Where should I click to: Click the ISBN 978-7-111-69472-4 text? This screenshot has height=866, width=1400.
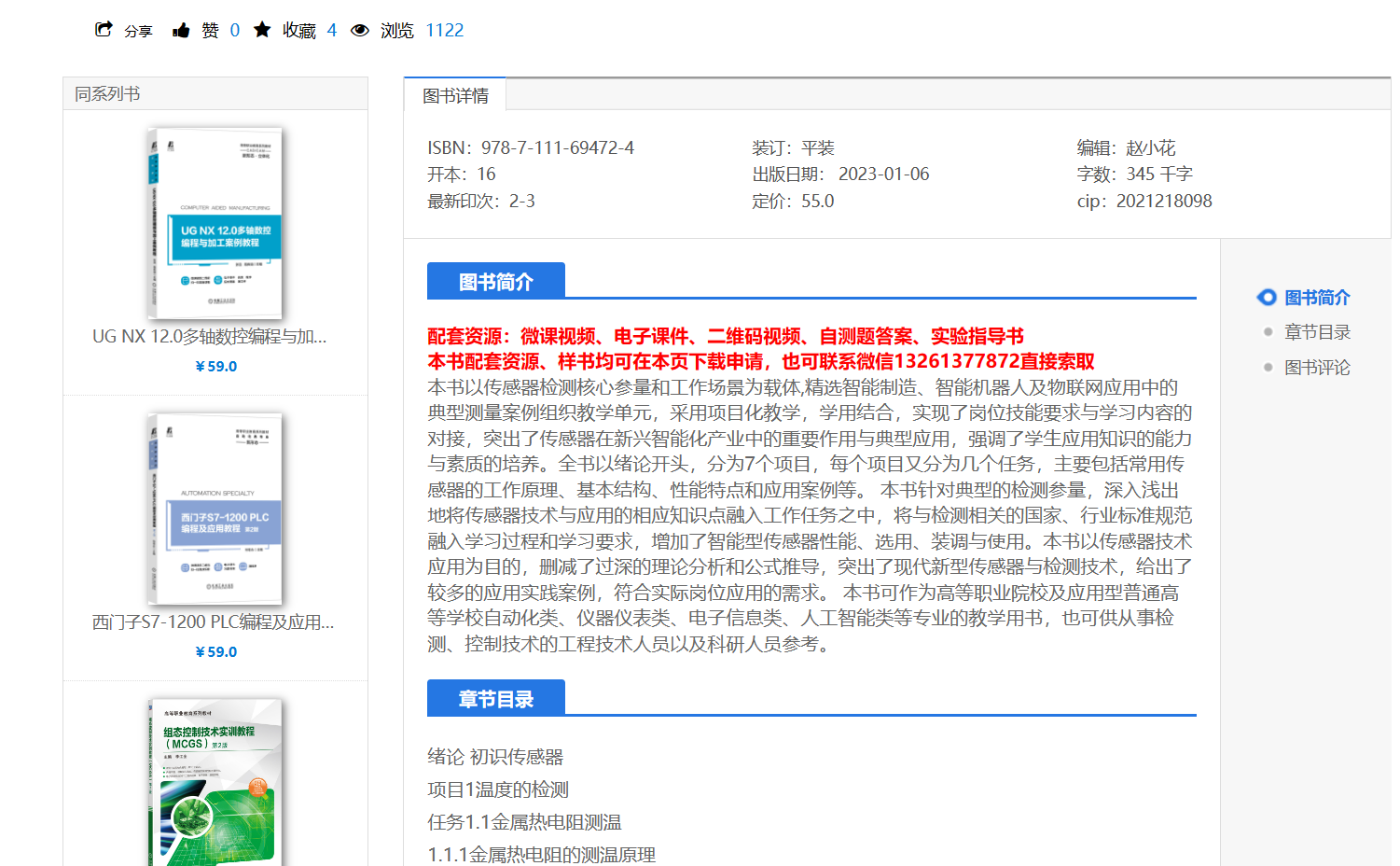pyautogui.click(x=531, y=148)
